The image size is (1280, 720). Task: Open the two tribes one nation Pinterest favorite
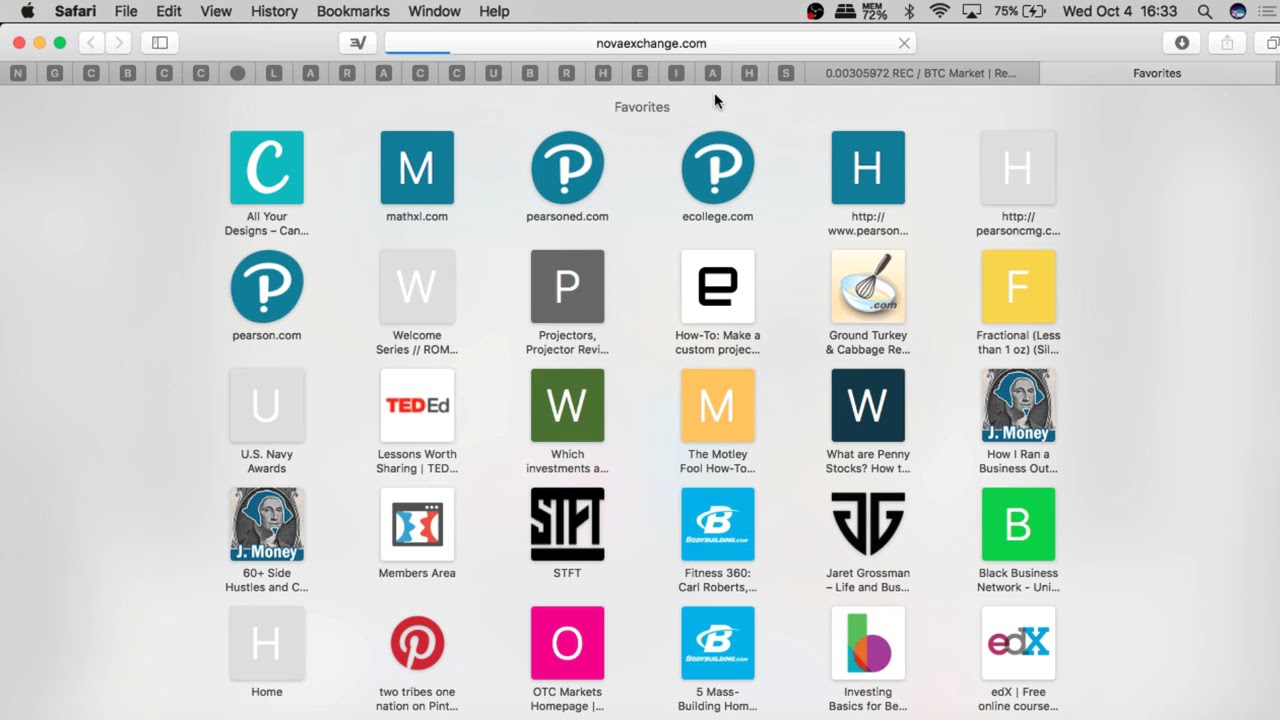(x=417, y=644)
